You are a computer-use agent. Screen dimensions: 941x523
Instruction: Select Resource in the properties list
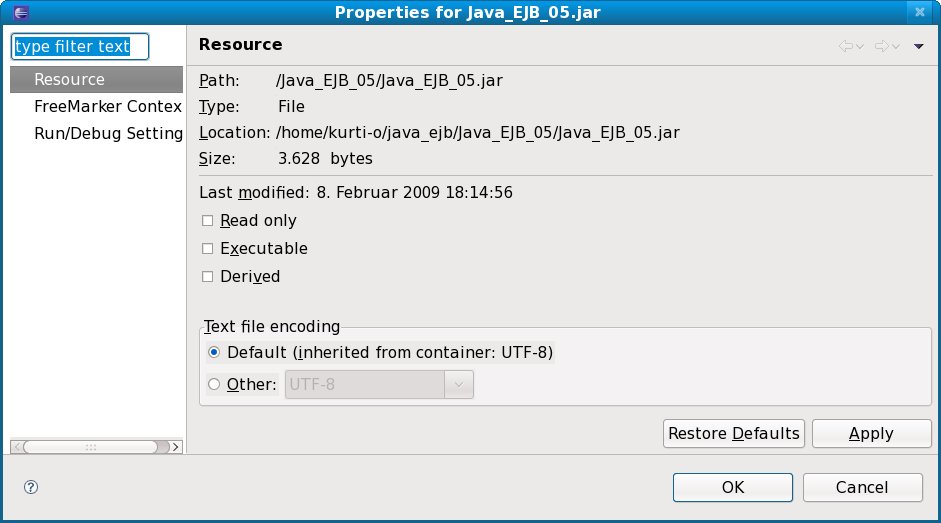(69, 80)
